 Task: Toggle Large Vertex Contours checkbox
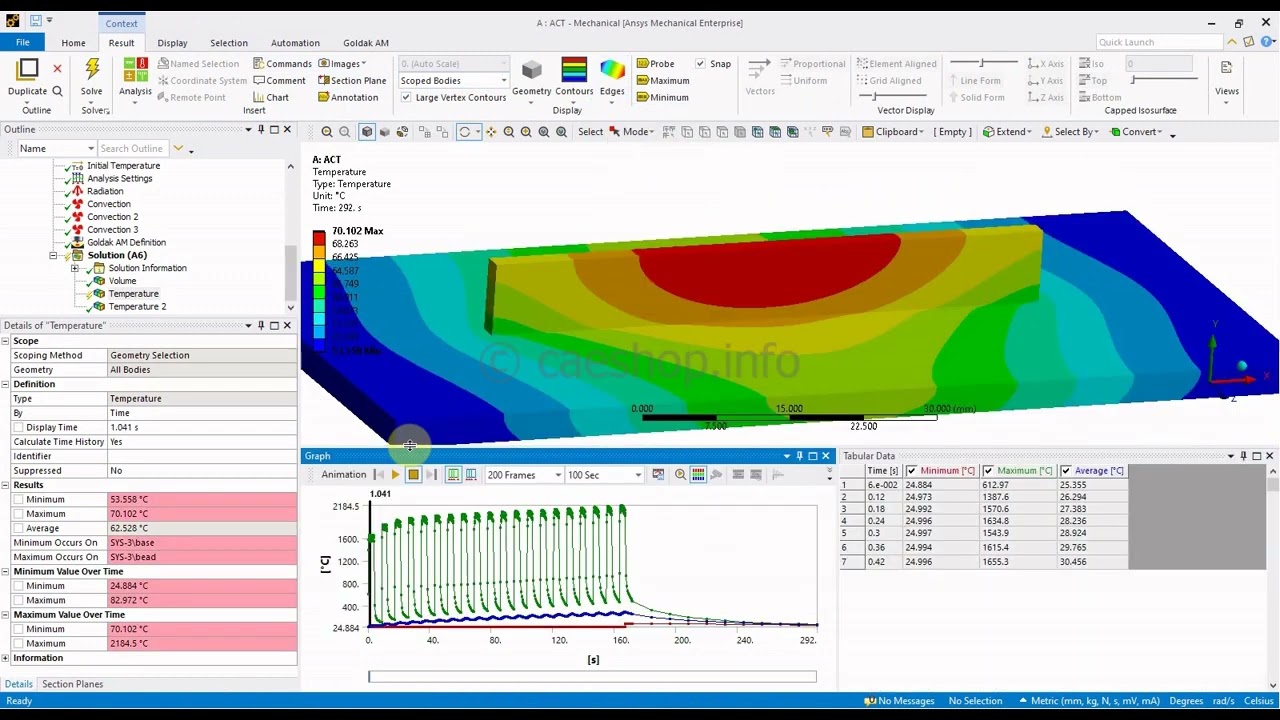point(405,97)
